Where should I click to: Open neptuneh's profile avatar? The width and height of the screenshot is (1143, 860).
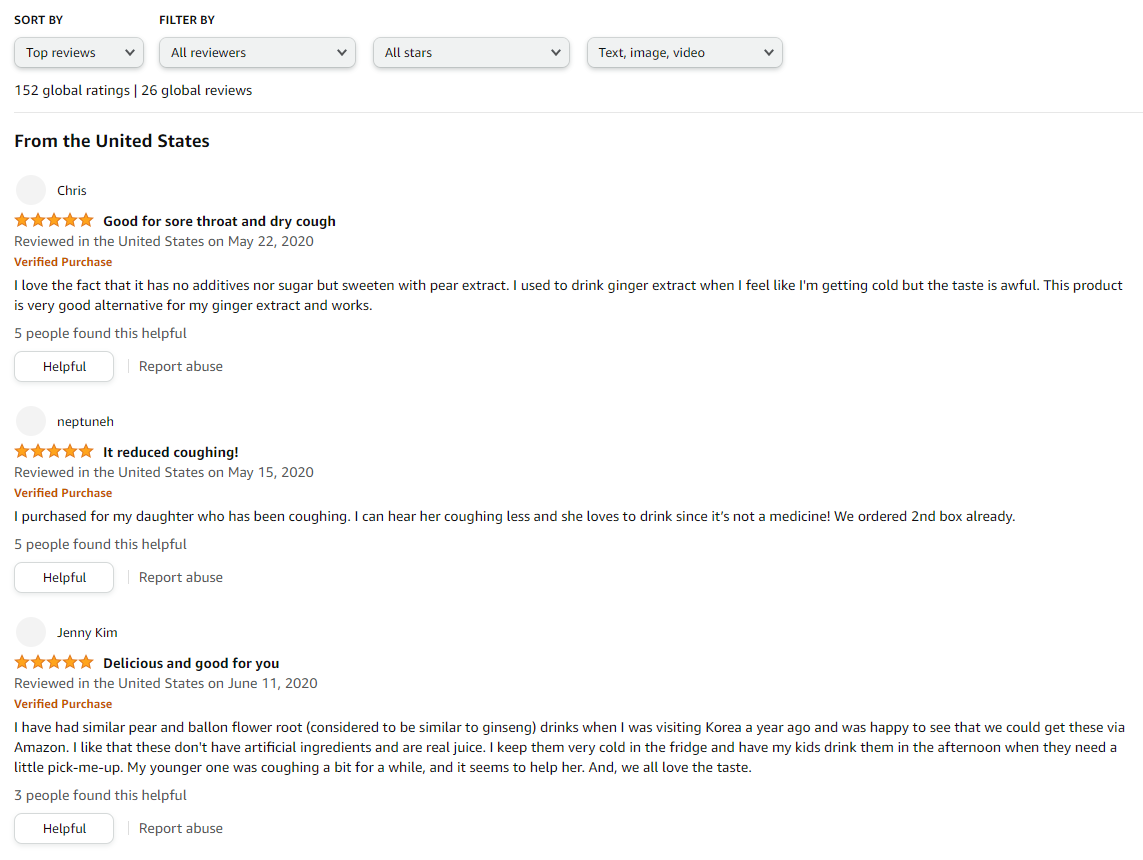pos(31,421)
